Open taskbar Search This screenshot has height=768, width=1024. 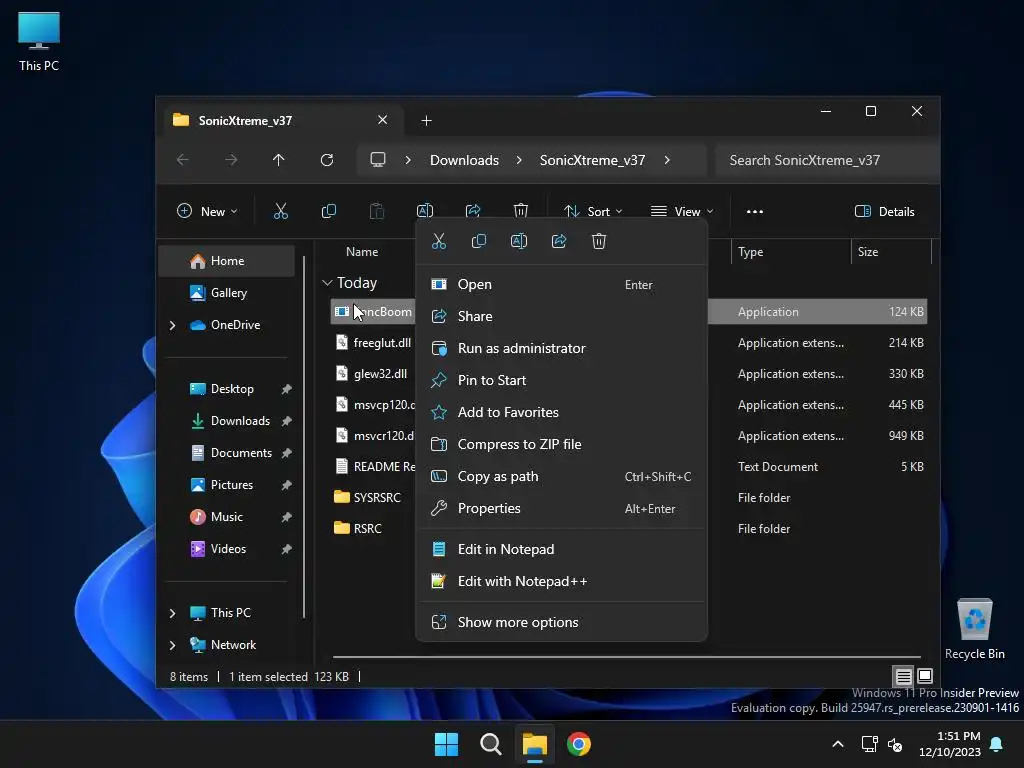pos(490,744)
